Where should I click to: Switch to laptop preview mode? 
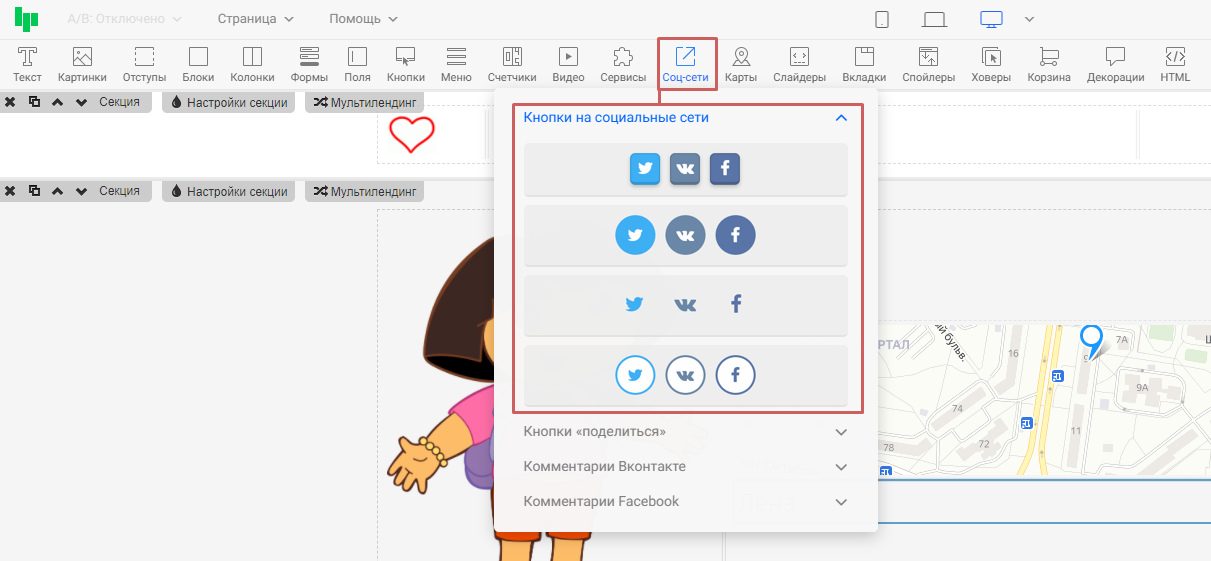935,19
